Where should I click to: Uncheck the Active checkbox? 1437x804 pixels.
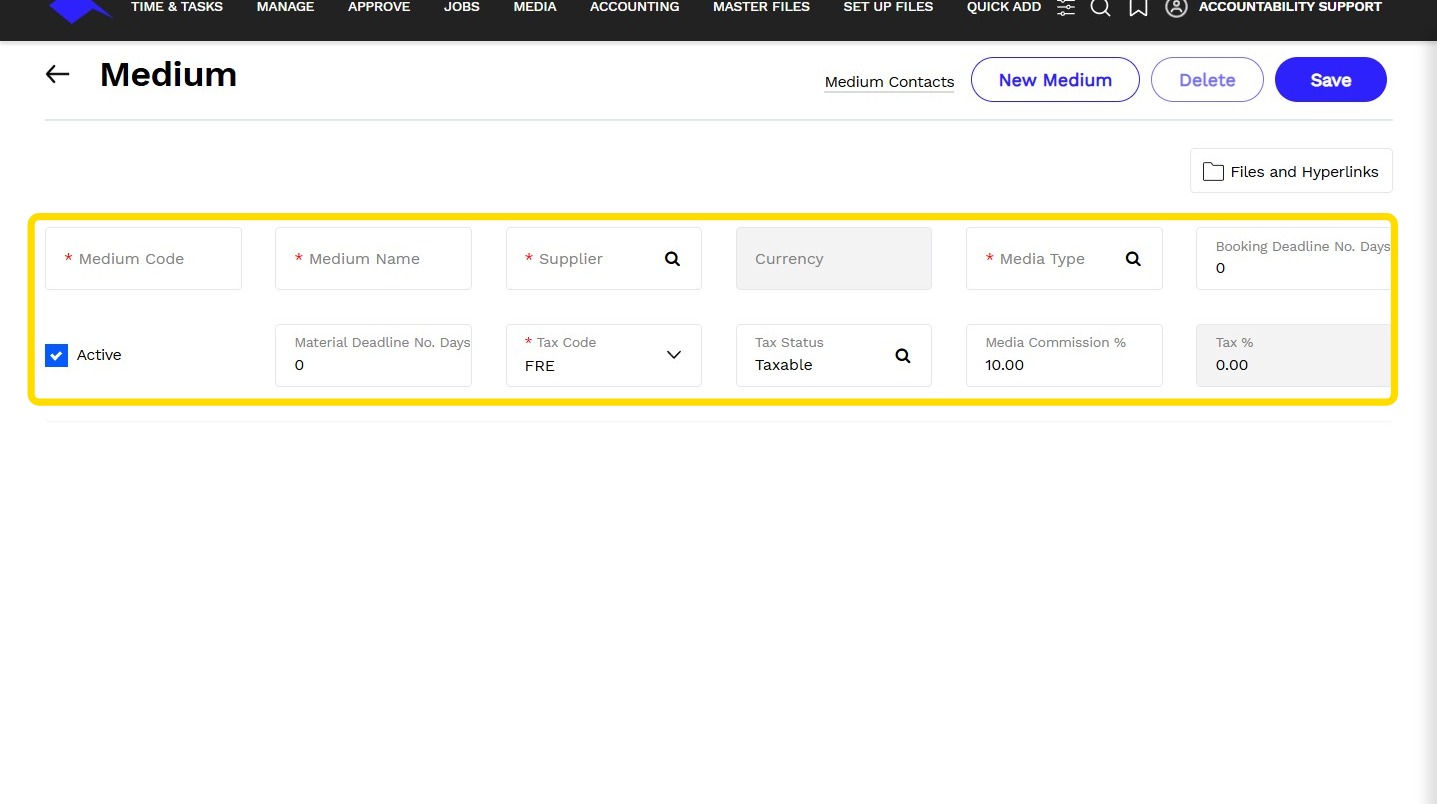[x=57, y=355]
